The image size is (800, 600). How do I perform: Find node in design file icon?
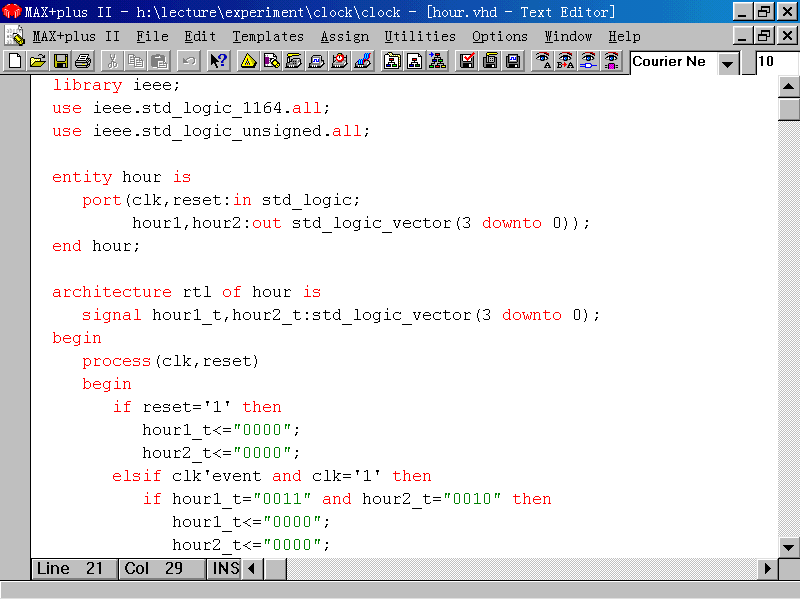[x=588, y=61]
